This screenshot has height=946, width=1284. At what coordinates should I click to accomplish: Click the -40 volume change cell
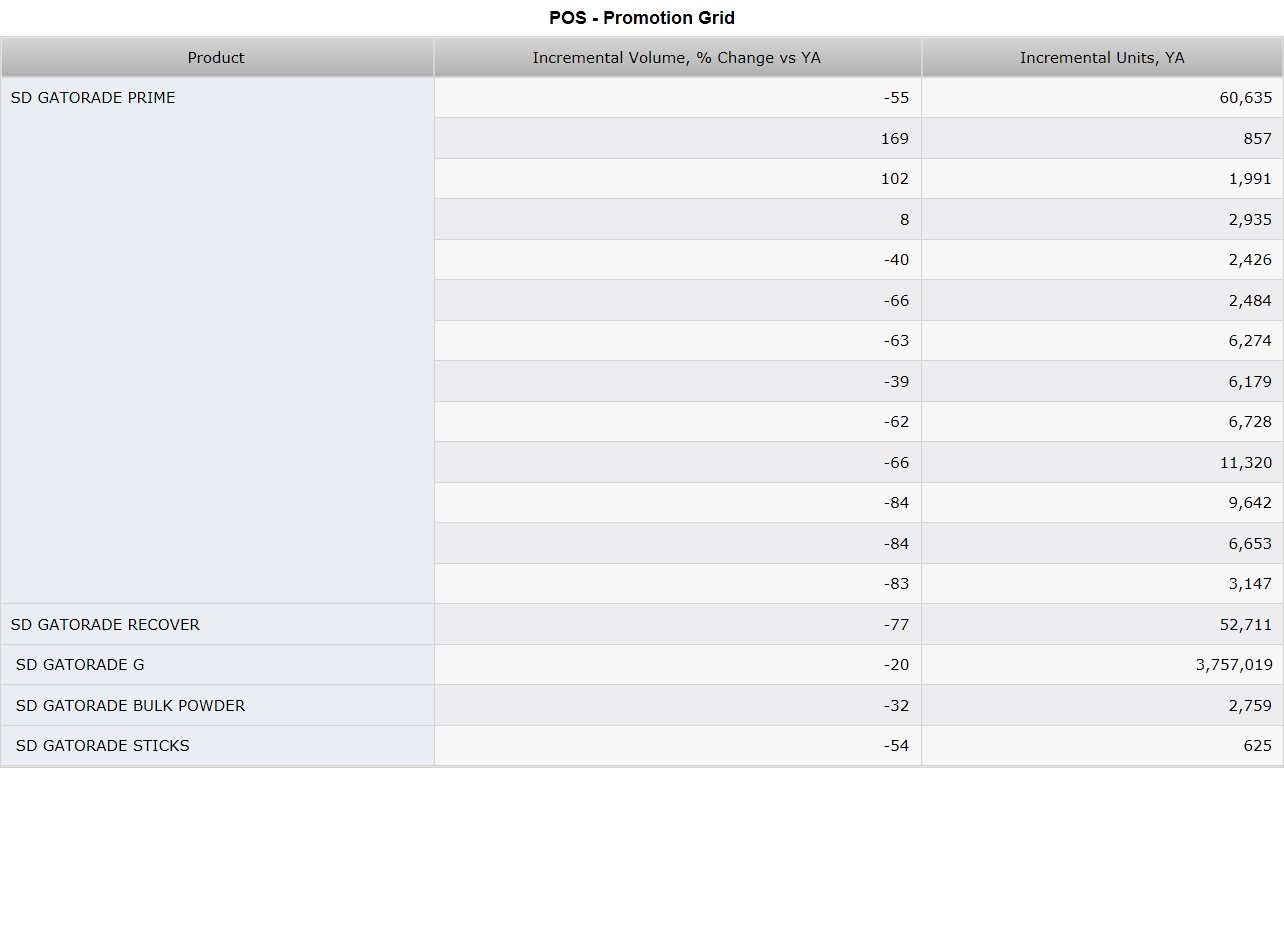tap(677, 260)
